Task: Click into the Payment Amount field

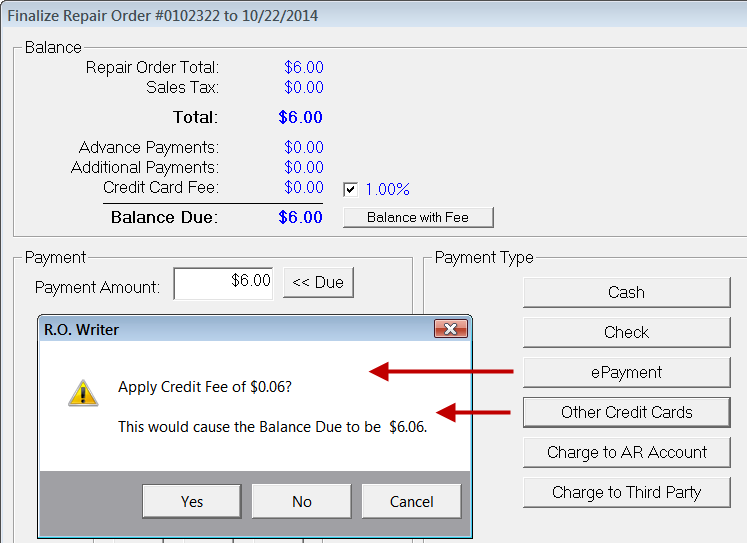Action: 224,283
